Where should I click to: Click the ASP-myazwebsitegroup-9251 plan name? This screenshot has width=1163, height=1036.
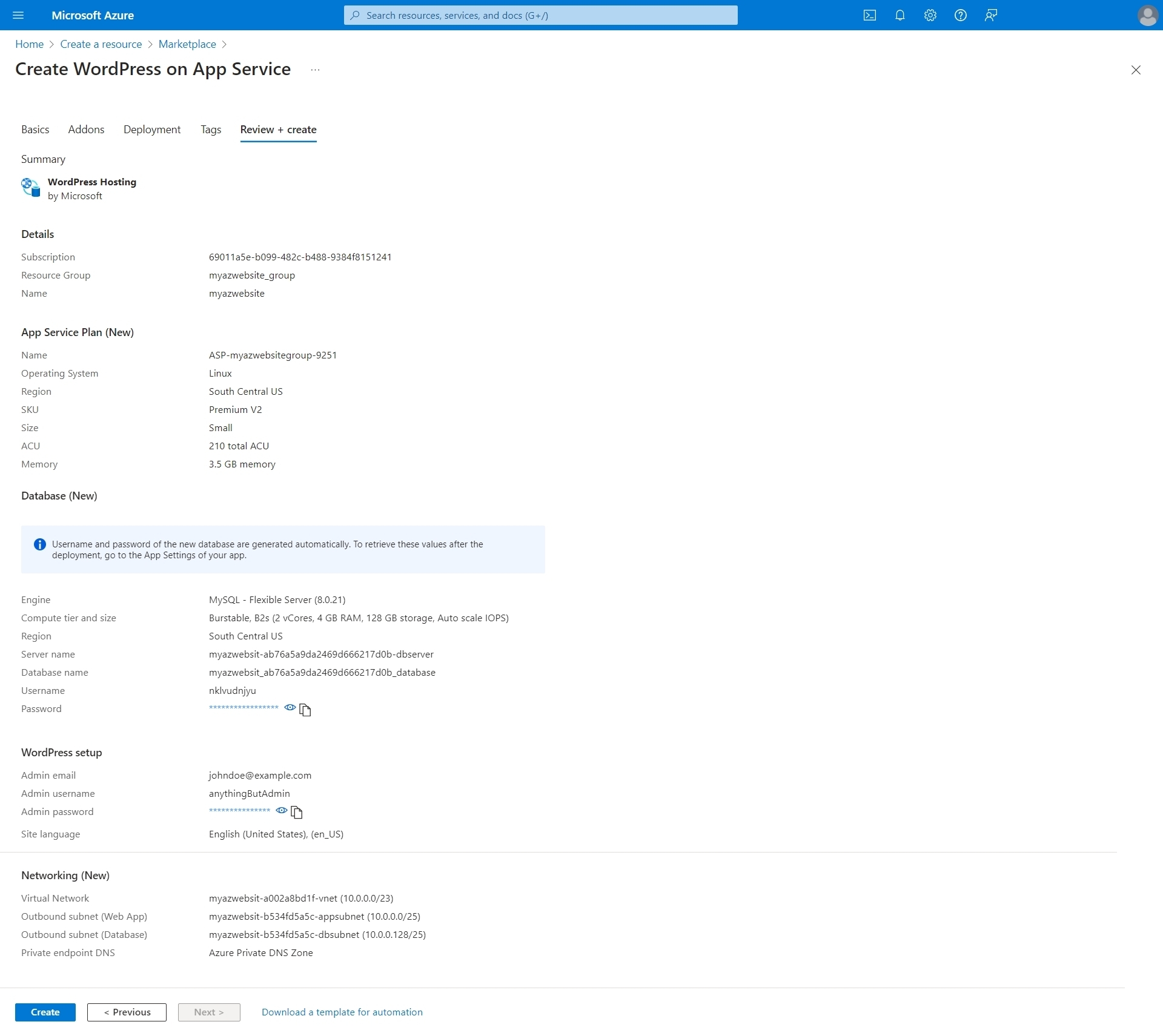pos(273,355)
